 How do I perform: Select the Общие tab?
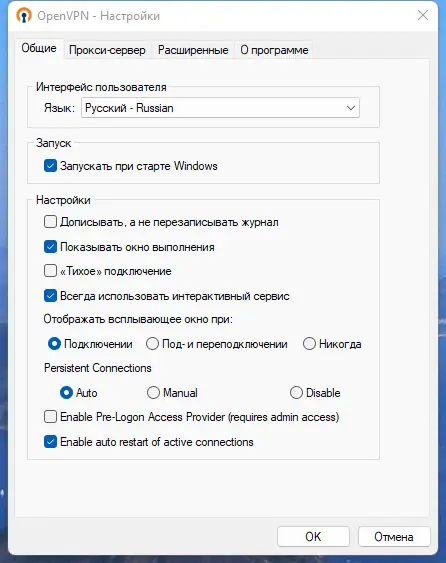pyautogui.click(x=39, y=48)
